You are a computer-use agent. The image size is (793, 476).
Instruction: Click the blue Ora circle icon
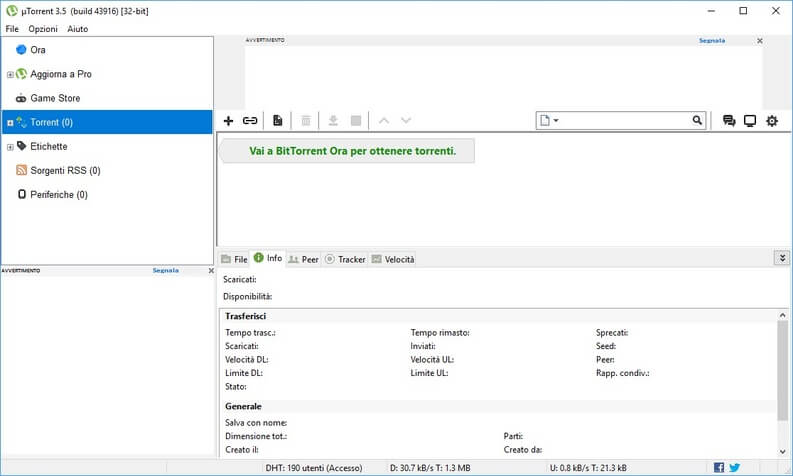(21, 50)
